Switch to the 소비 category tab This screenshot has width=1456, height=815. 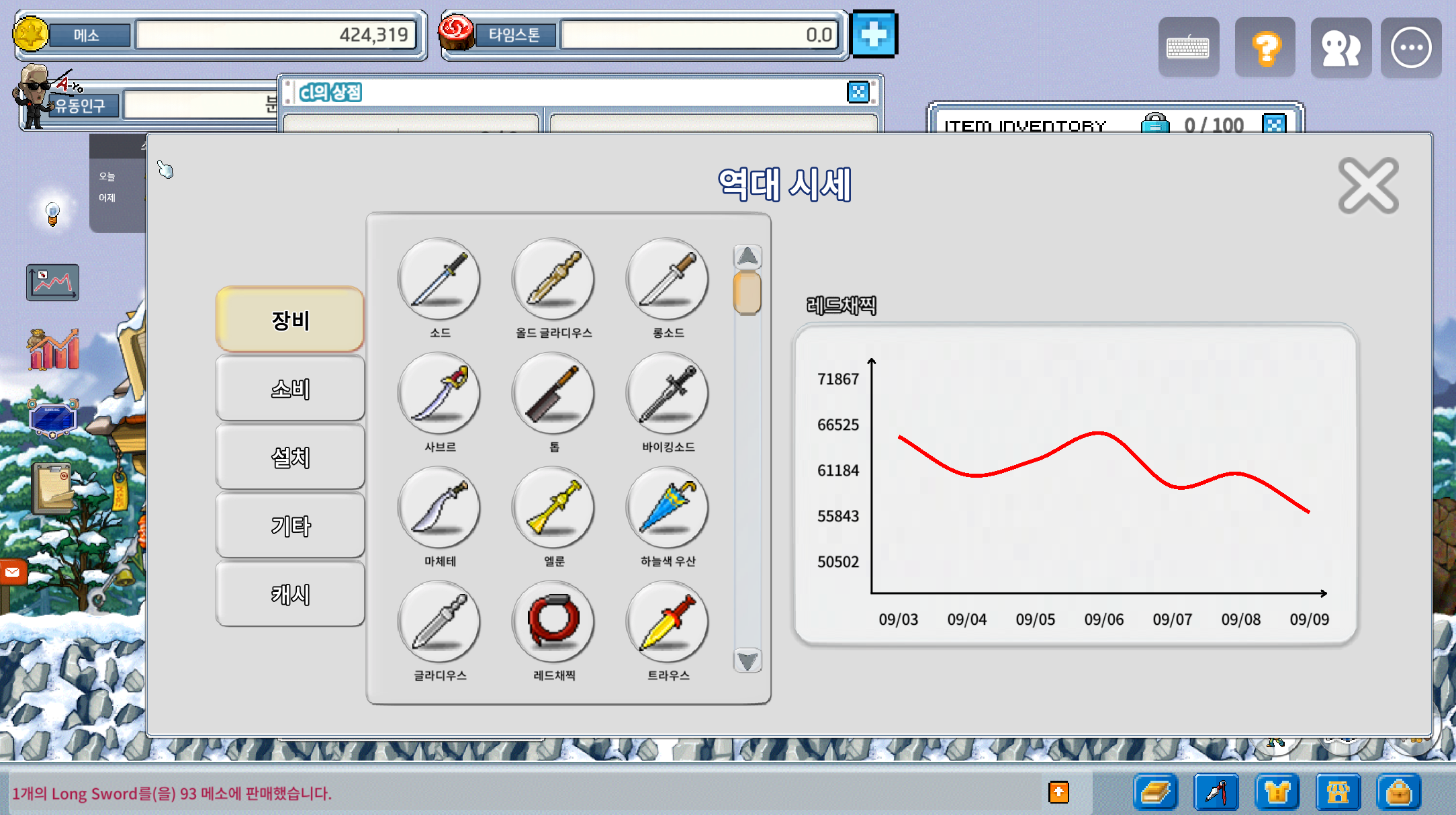pyautogui.click(x=290, y=389)
